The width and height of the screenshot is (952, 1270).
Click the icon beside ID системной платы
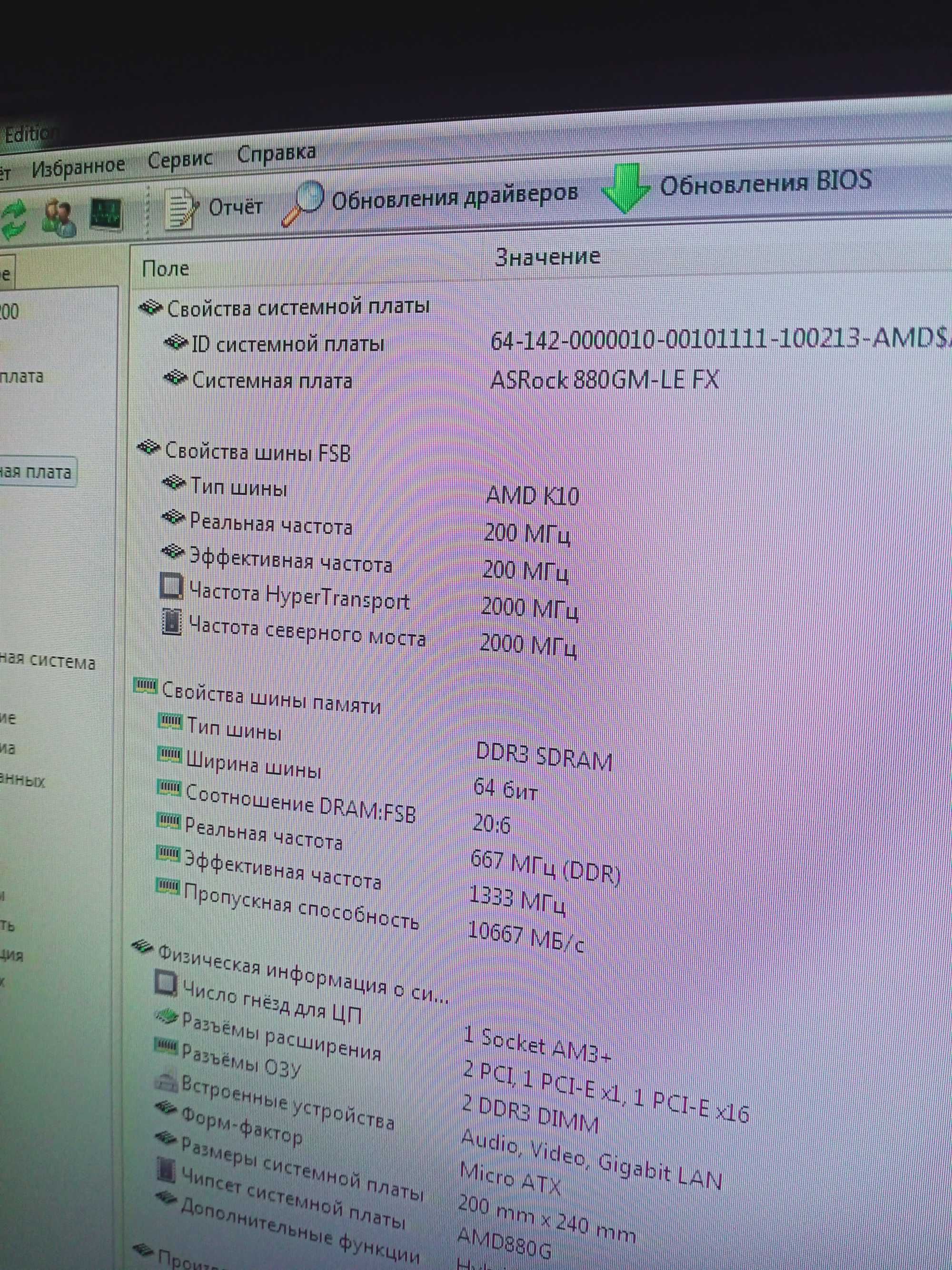[x=176, y=343]
